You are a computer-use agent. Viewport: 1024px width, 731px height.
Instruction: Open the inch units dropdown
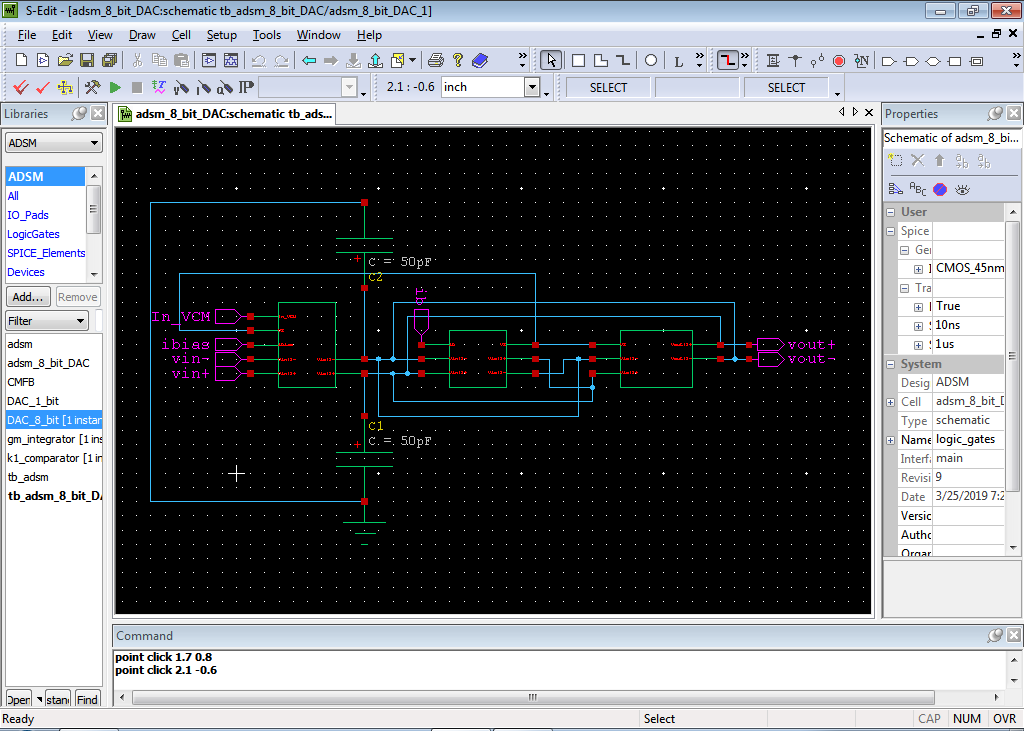point(532,87)
